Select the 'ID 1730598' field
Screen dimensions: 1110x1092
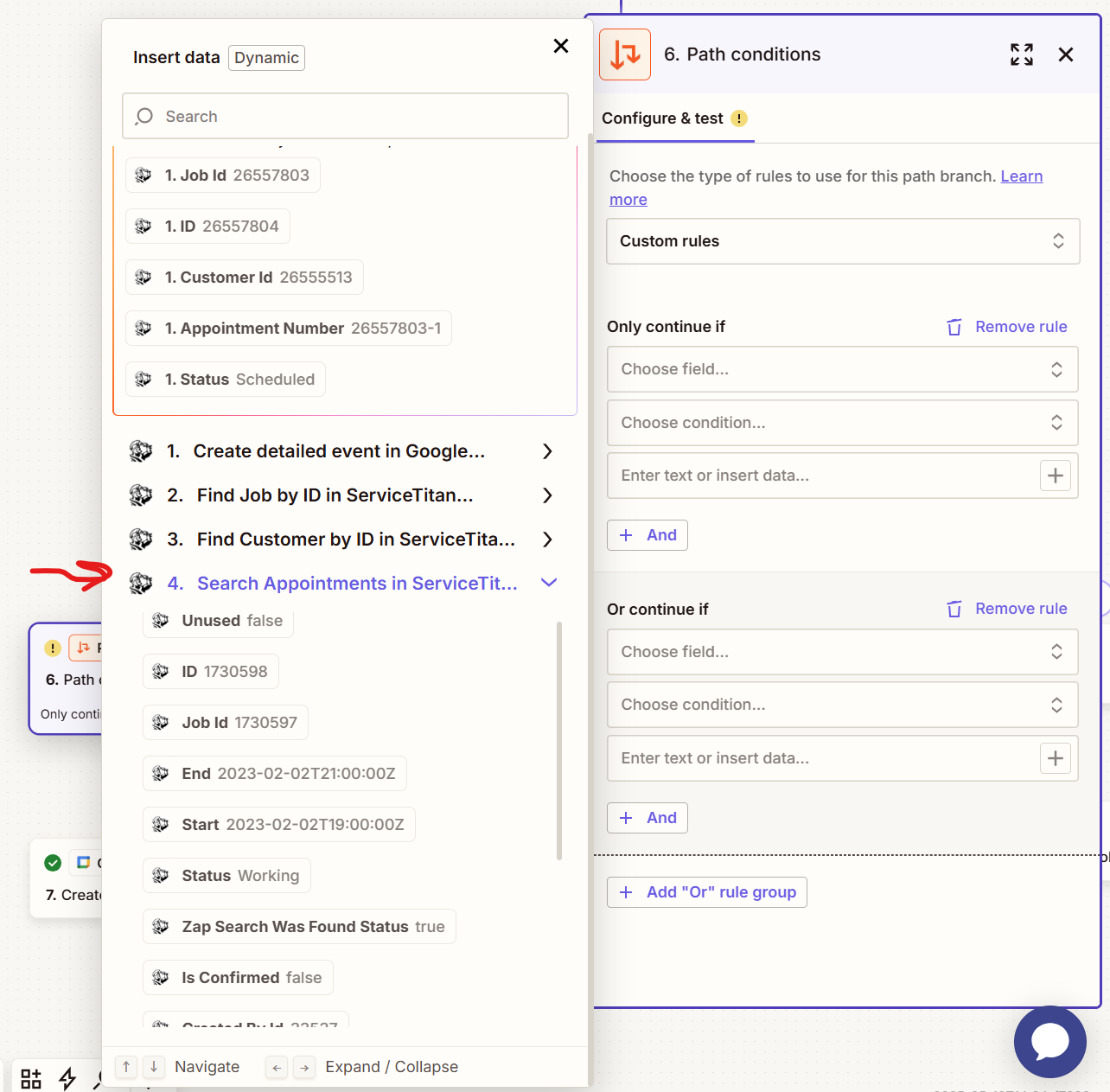pyautogui.click(x=211, y=672)
